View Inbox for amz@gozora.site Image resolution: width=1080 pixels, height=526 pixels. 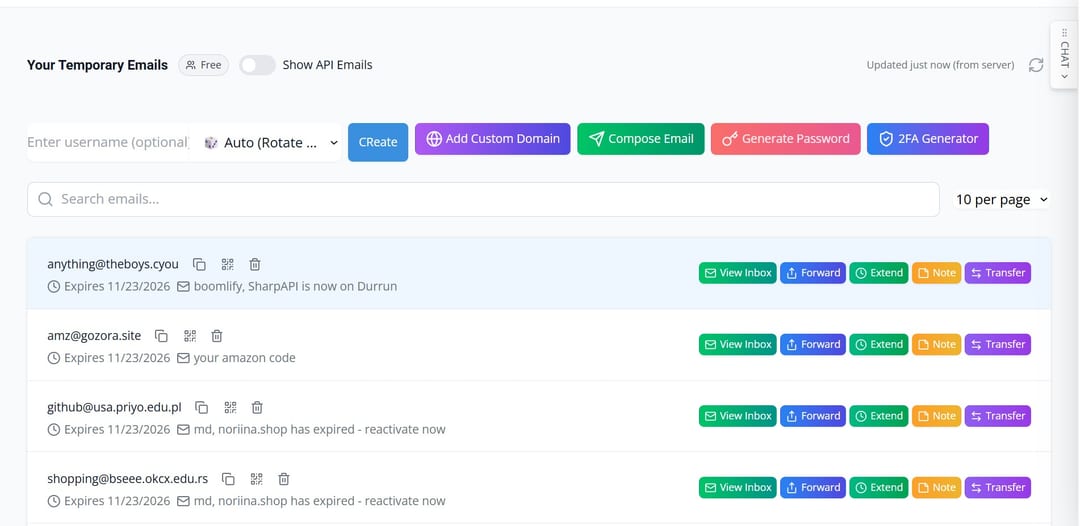[738, 344]
